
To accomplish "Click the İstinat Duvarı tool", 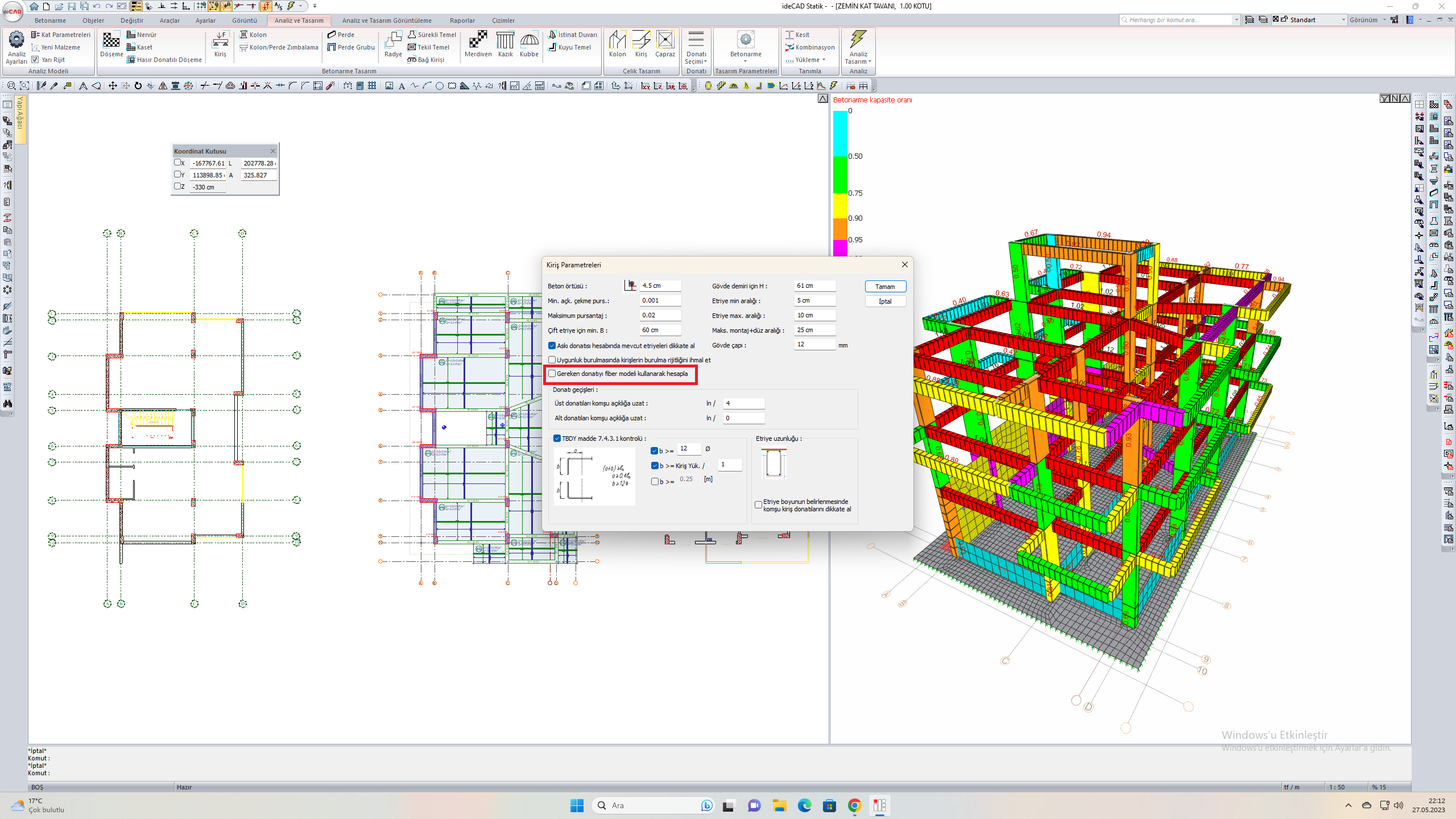I will click(573, 35).
